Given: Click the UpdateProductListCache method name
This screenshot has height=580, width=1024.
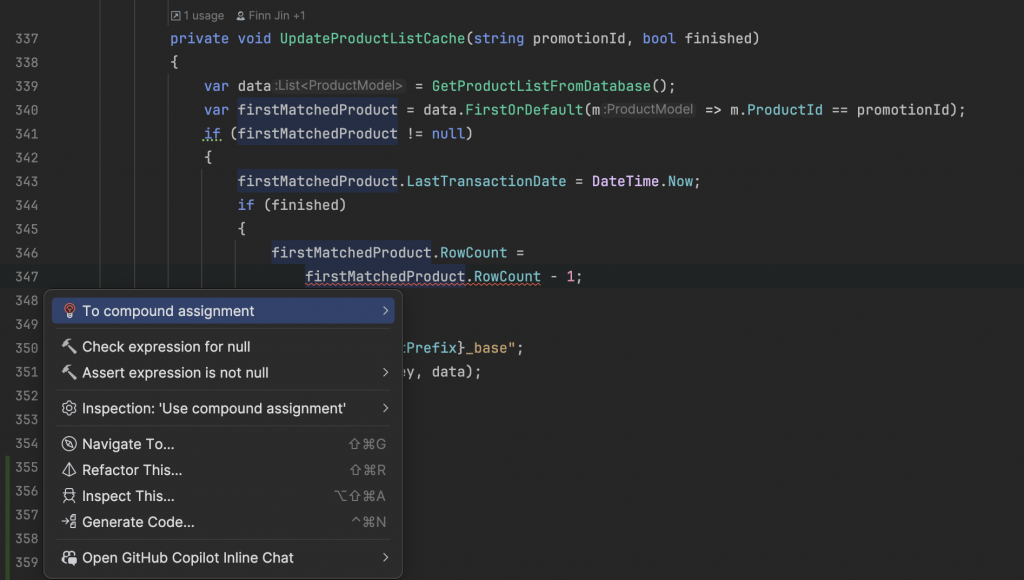Looking at the screenshot, I should [x=372, y=39].
